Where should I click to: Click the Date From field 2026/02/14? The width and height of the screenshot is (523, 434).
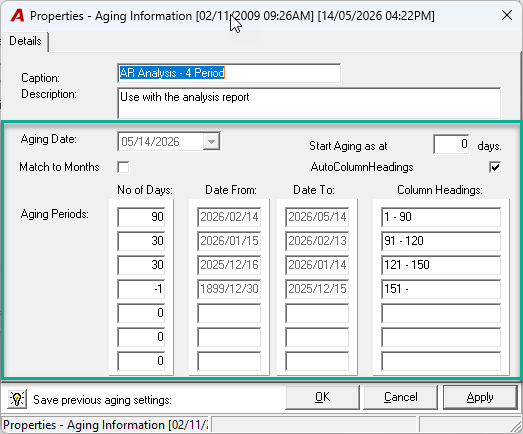(229, 217)
